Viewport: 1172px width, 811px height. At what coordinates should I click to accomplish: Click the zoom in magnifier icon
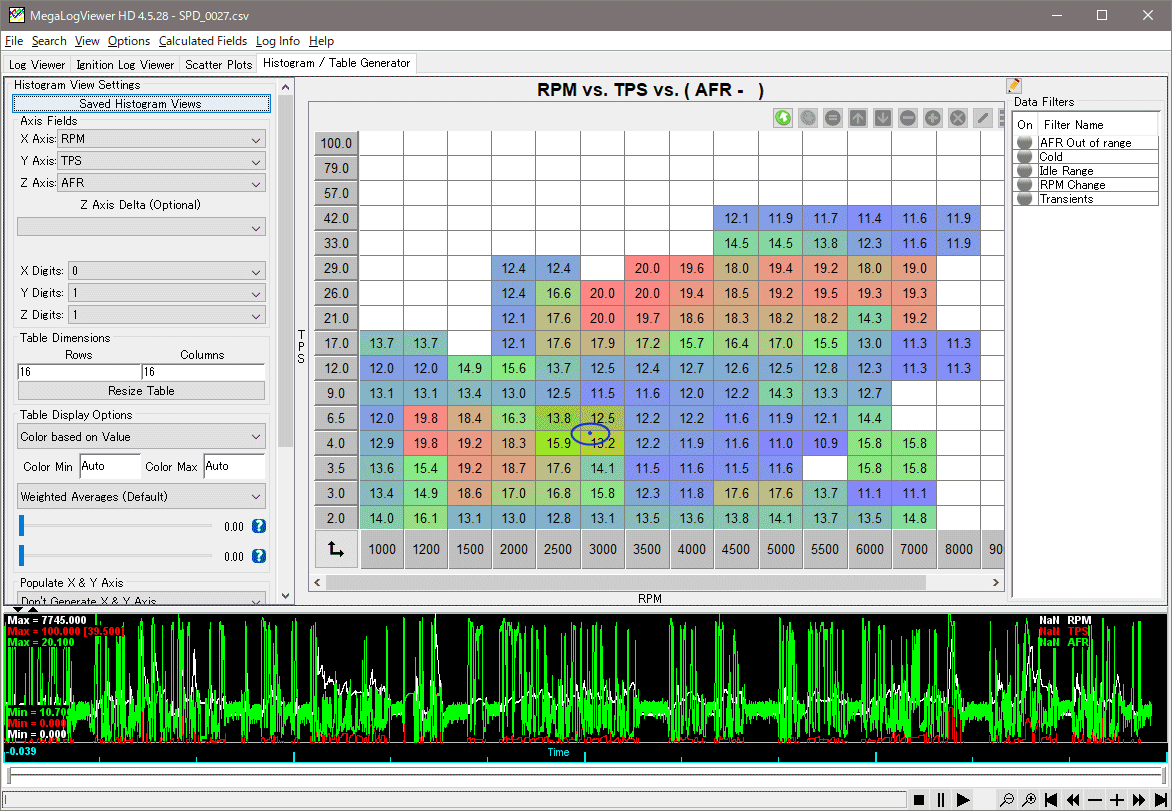[1029, 800]
